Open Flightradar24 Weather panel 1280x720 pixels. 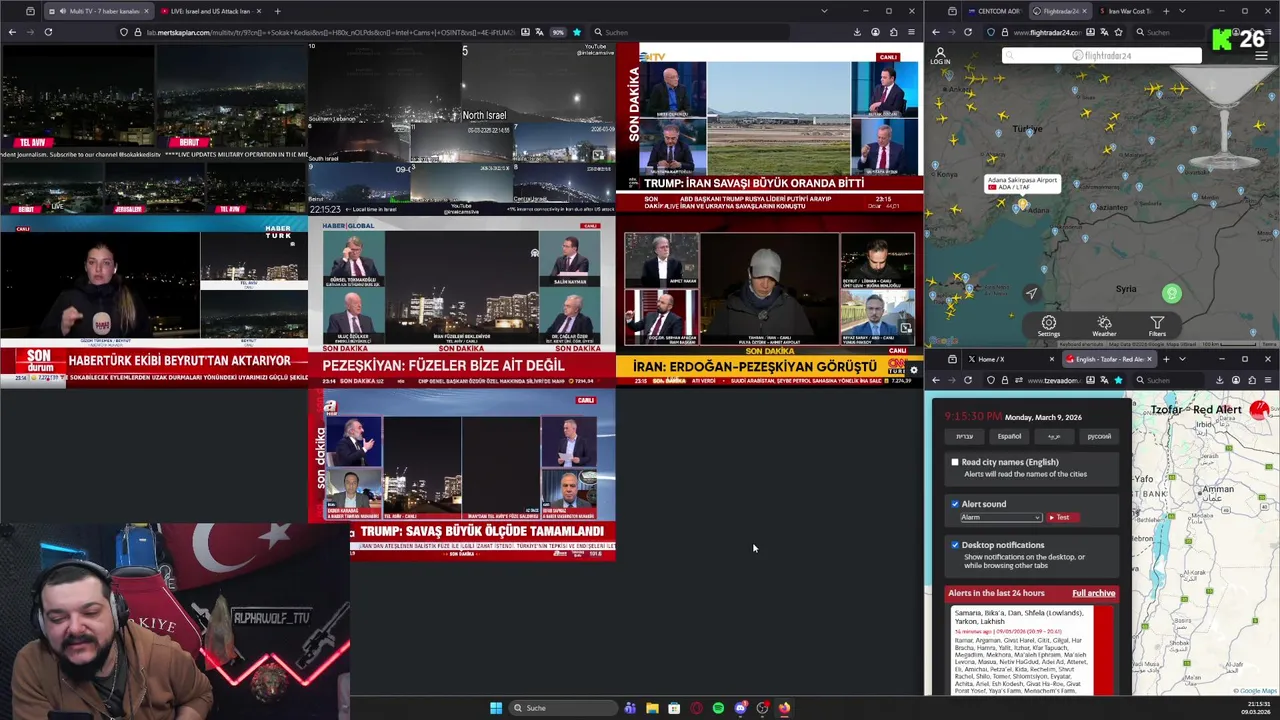coord(1104,326)
